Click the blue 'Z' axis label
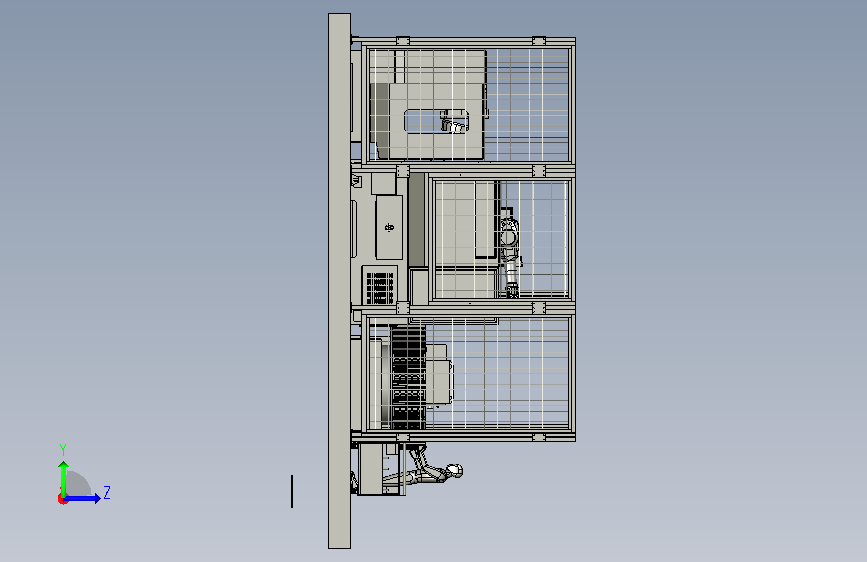 coord(107,492)
